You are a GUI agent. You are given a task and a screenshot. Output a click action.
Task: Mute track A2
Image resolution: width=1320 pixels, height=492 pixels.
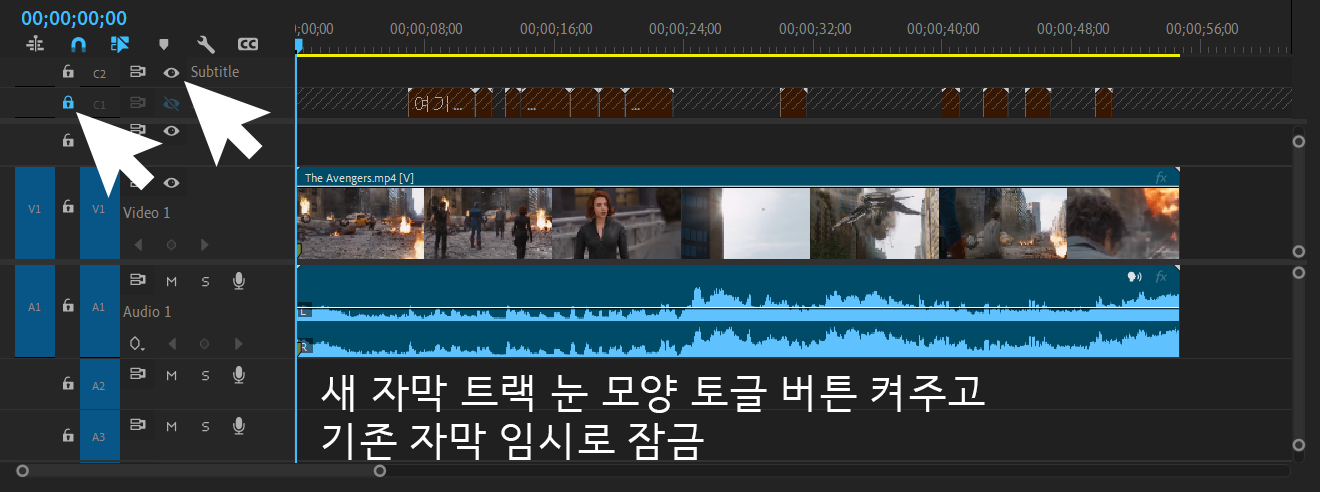click(171, 375)
